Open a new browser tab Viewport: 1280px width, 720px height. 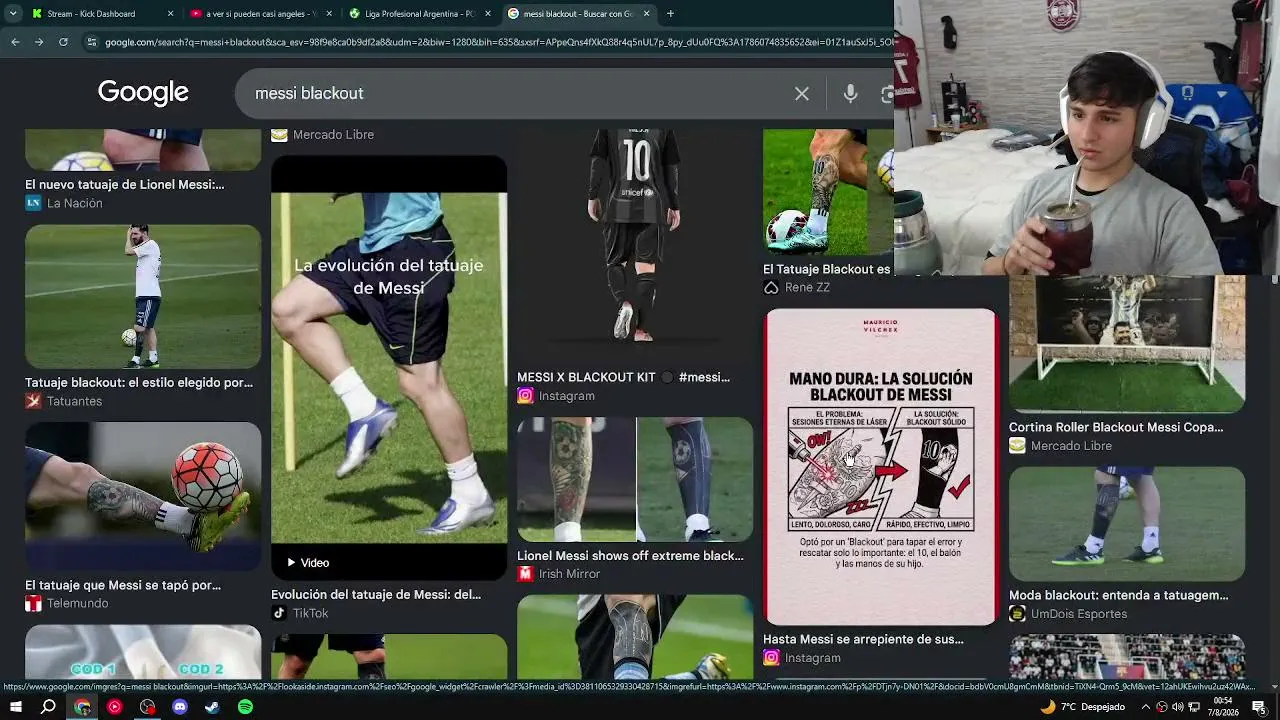coord(670,14)
